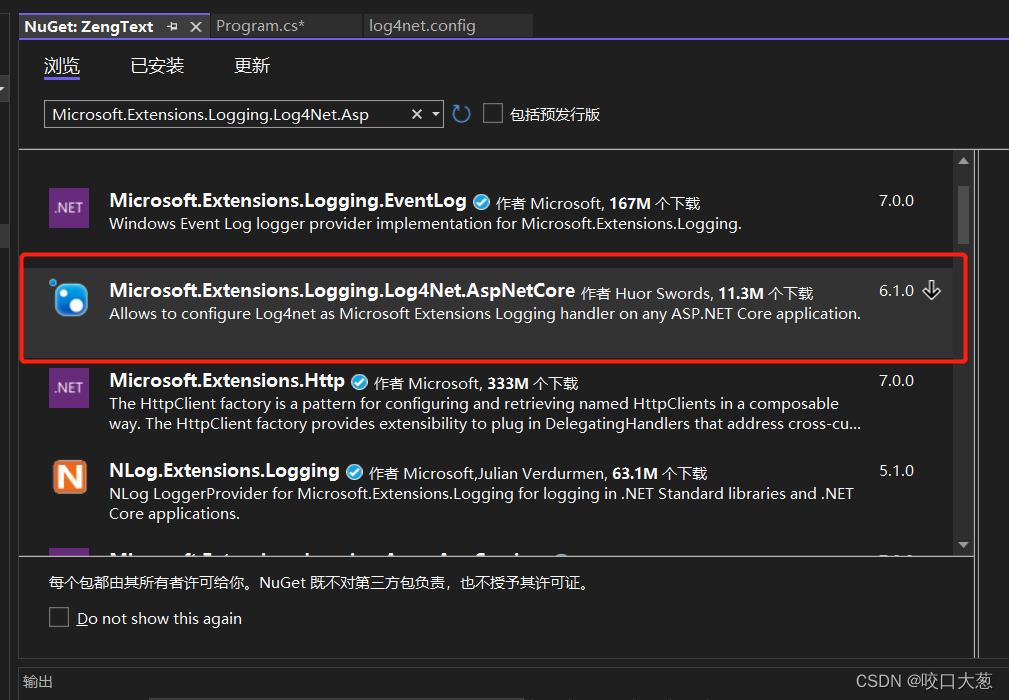
Task: Install Log4Net.AspNetCore via download arrow
Action: (932, 290)
